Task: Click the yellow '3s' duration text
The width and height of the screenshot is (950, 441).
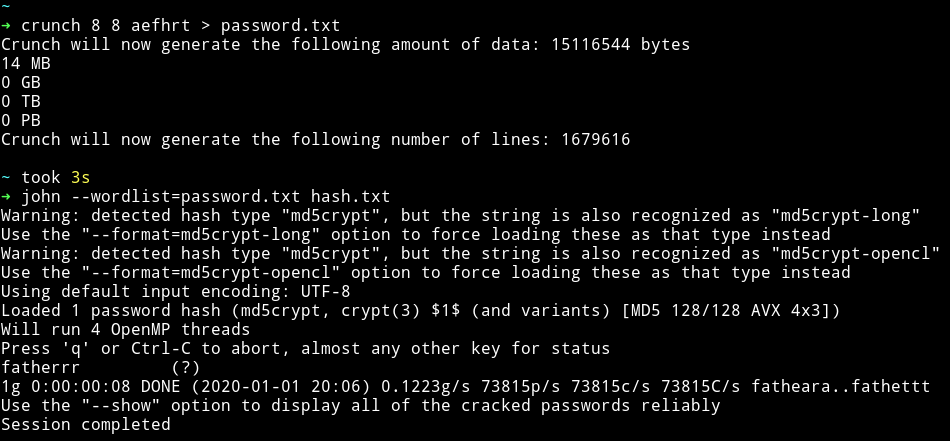Action: [x=81, y=177]
